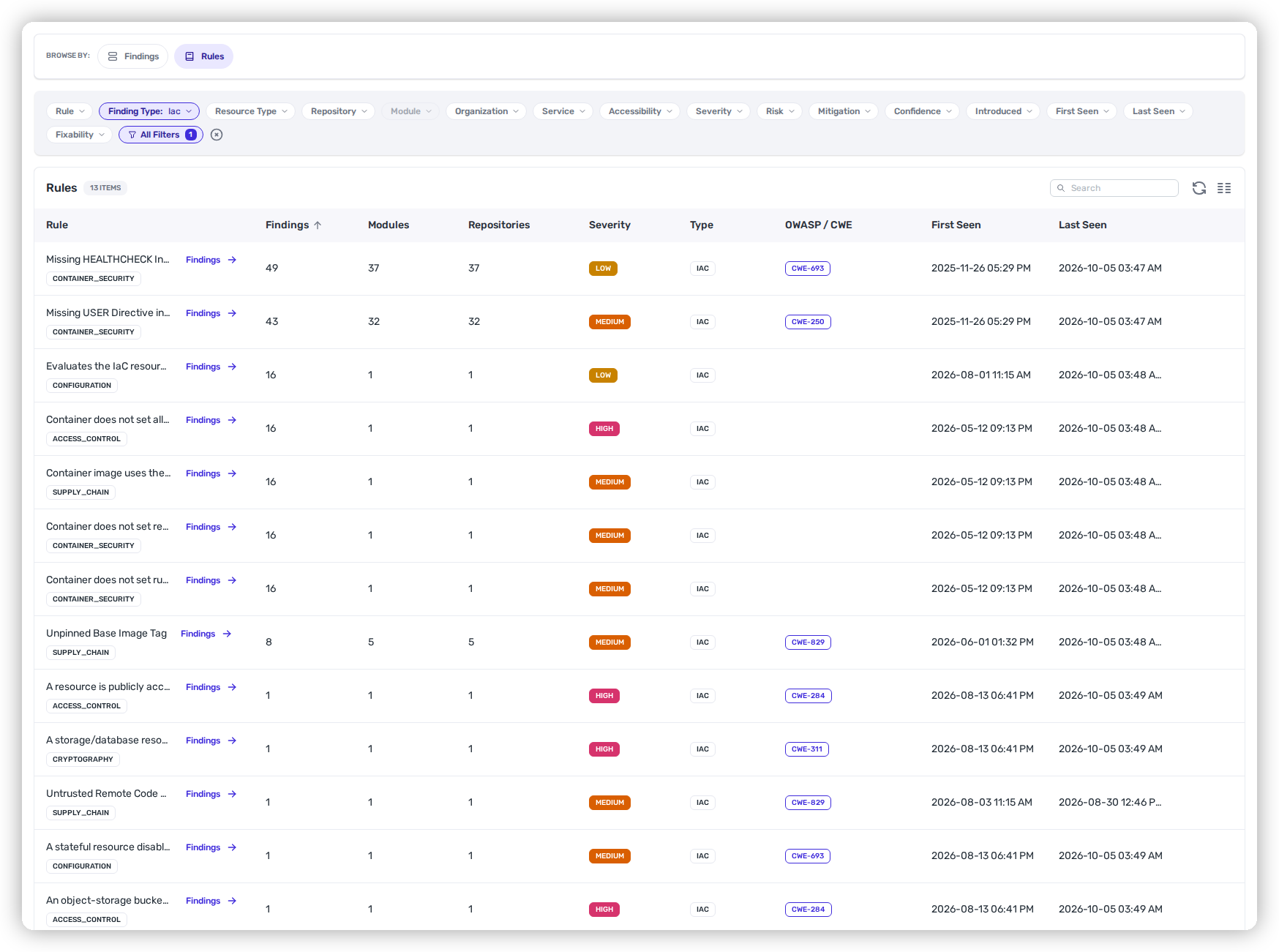Refresh the rules table
Viewport: 1279px width, 952px height.
coord(1199,188)
